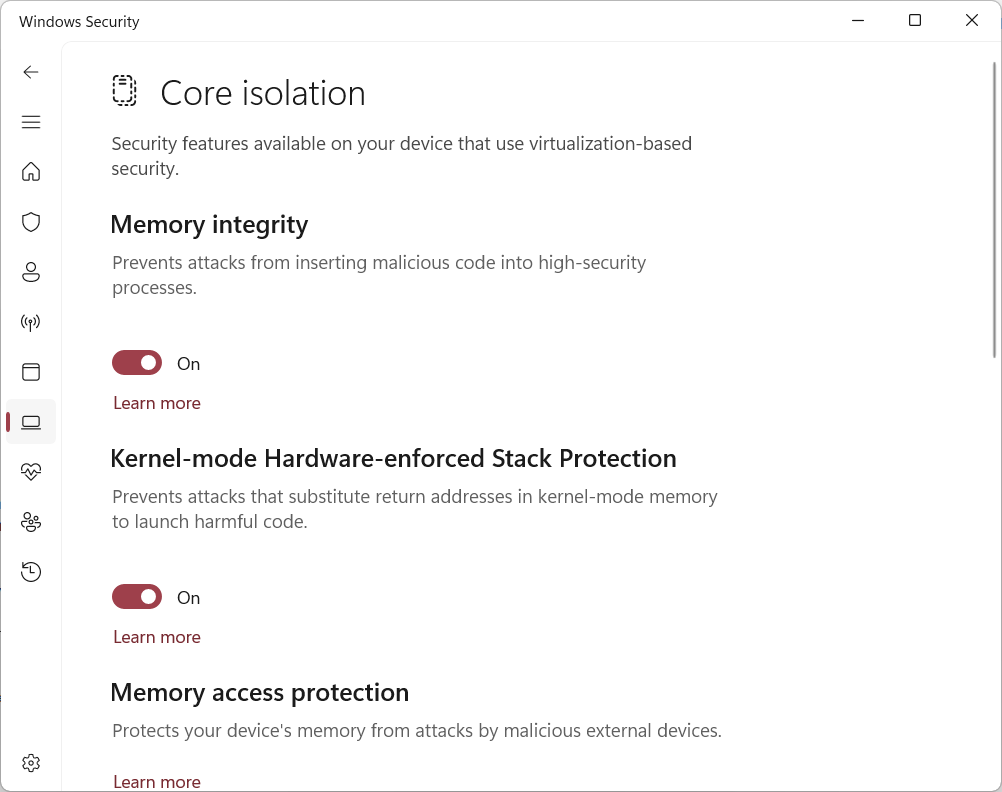Click Learn more under Memory integrity

pos(157,403)
